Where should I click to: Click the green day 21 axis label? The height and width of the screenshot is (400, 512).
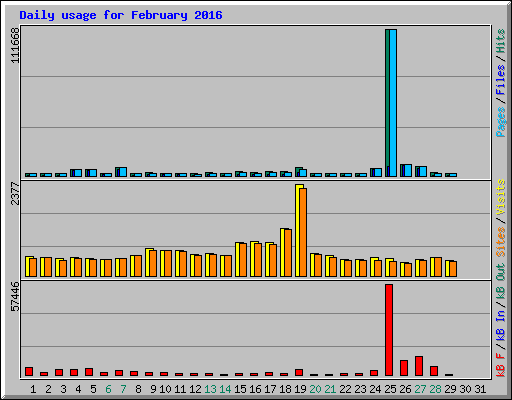(x=330, y=389)
